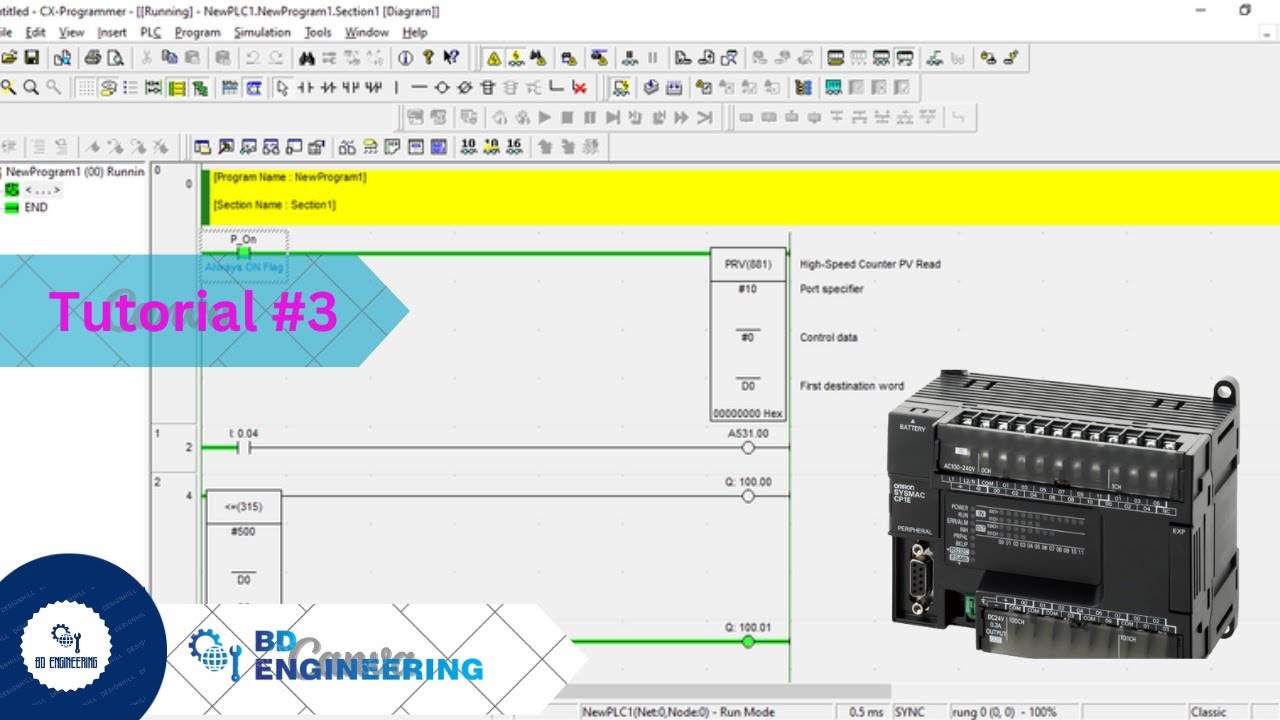
Task: Open the Program menu
Action: click(x=198, y=32)
